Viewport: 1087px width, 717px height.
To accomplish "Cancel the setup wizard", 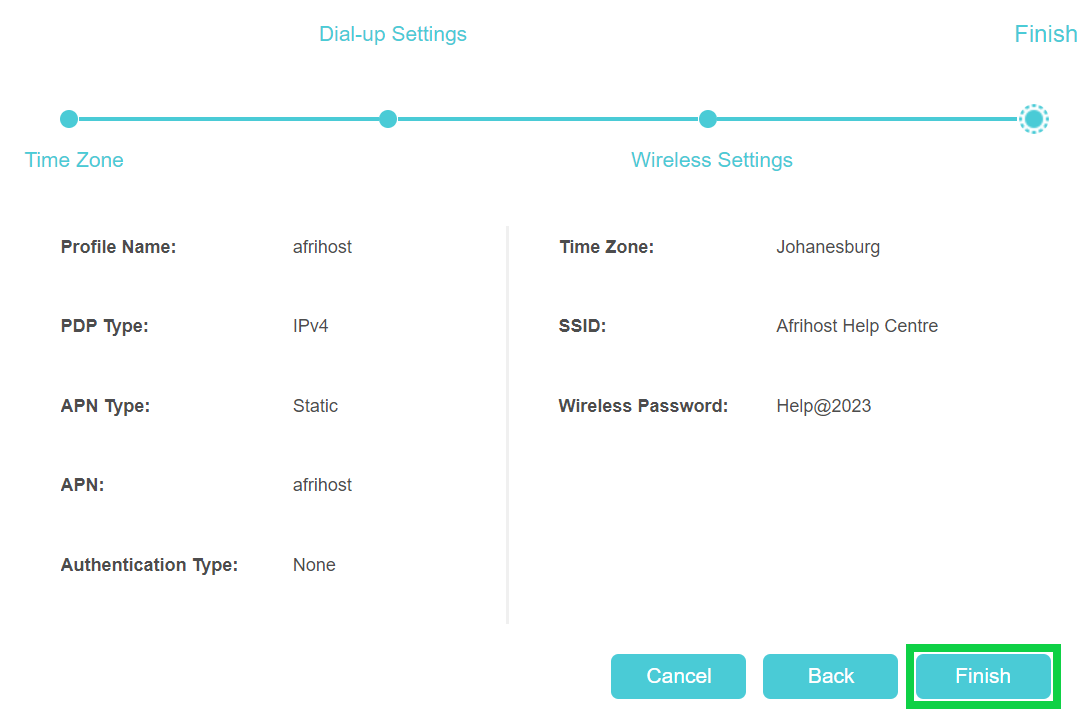I will click(x=678, y=676).
